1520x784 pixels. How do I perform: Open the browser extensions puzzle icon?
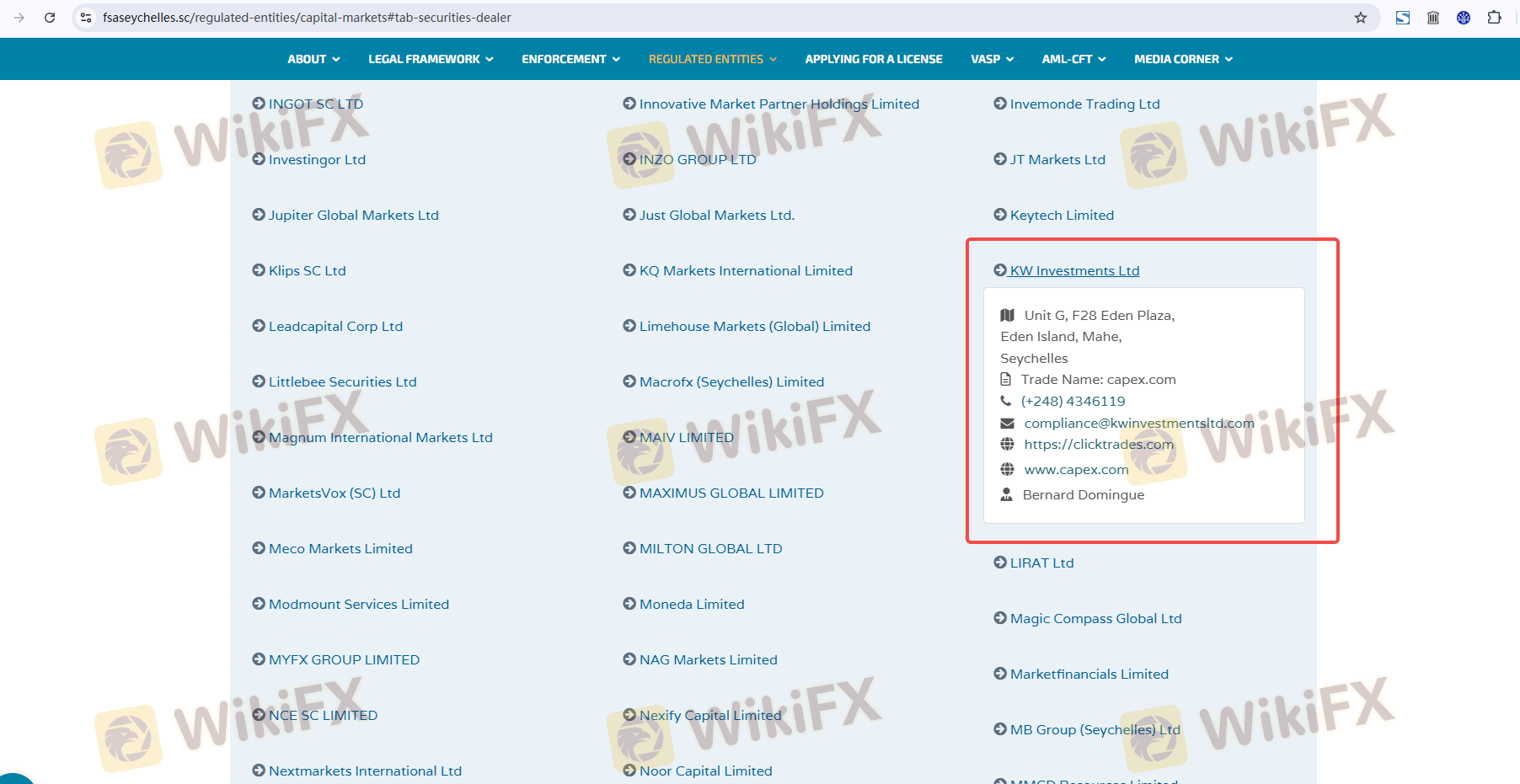click(1494, 18)
